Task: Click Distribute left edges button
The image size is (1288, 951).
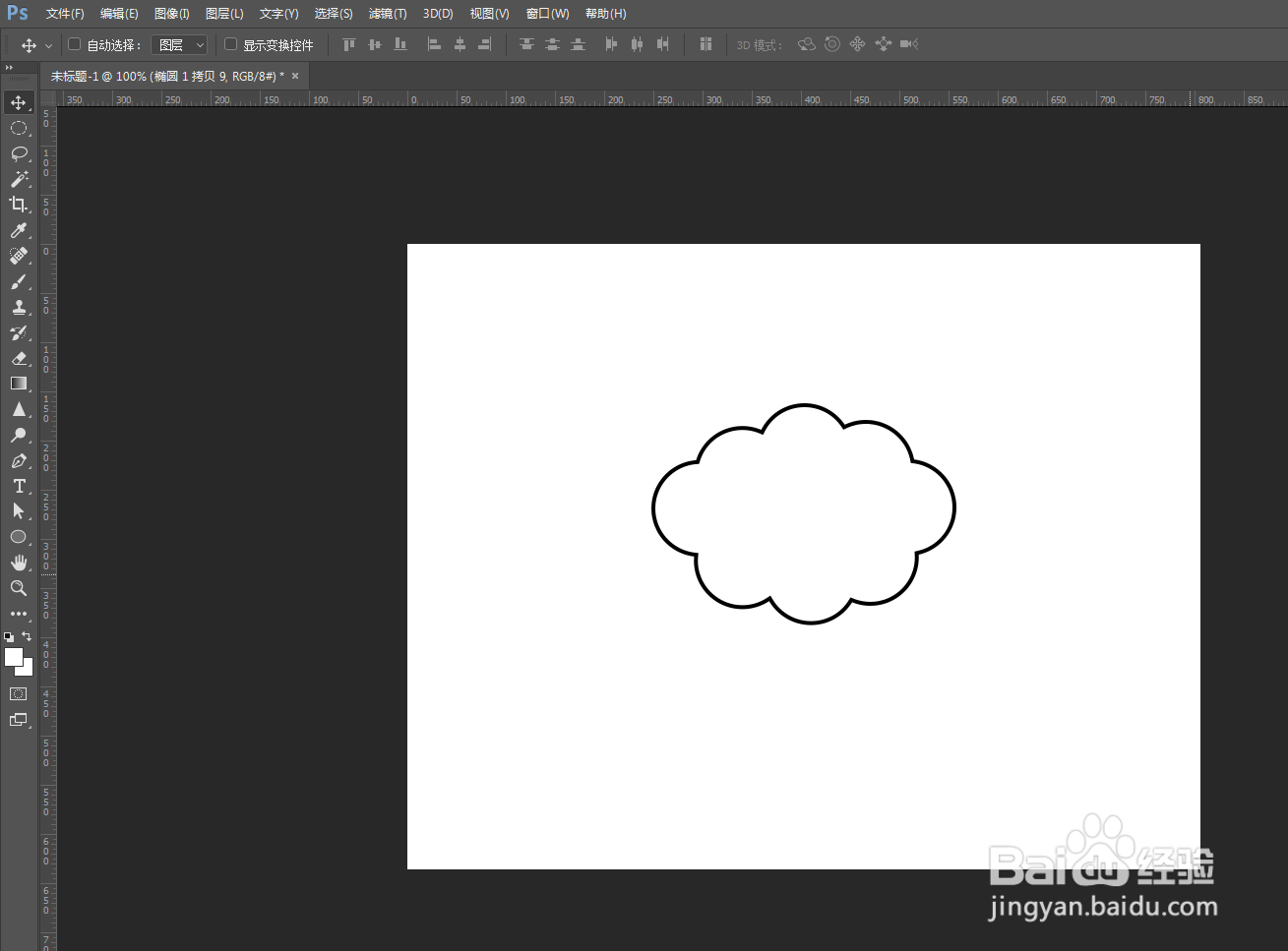Action: [611, 44]
